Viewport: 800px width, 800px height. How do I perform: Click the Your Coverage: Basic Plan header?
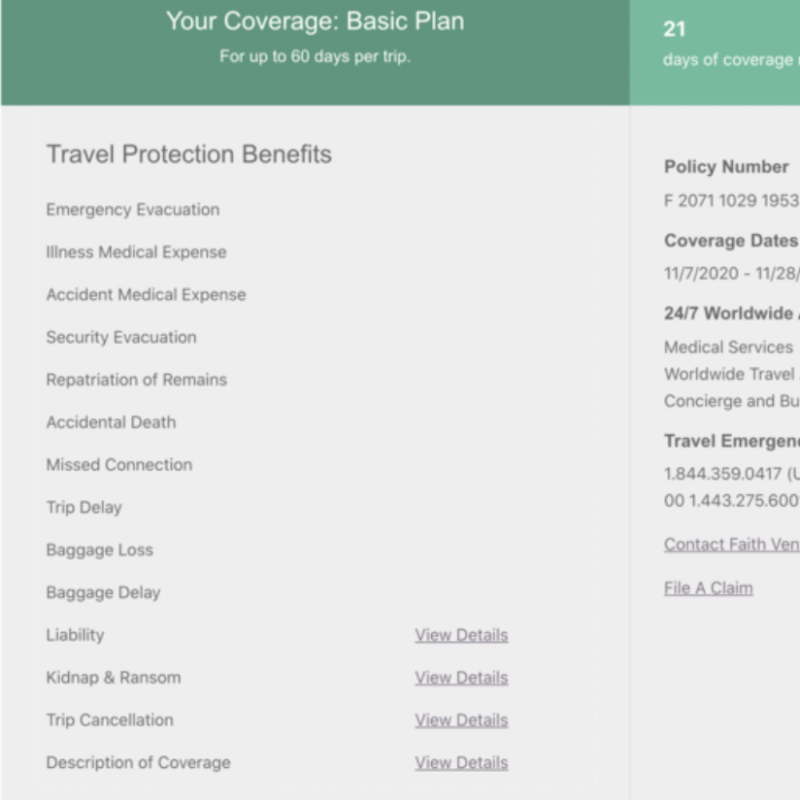pyautogui.click(x=315, y=21)
